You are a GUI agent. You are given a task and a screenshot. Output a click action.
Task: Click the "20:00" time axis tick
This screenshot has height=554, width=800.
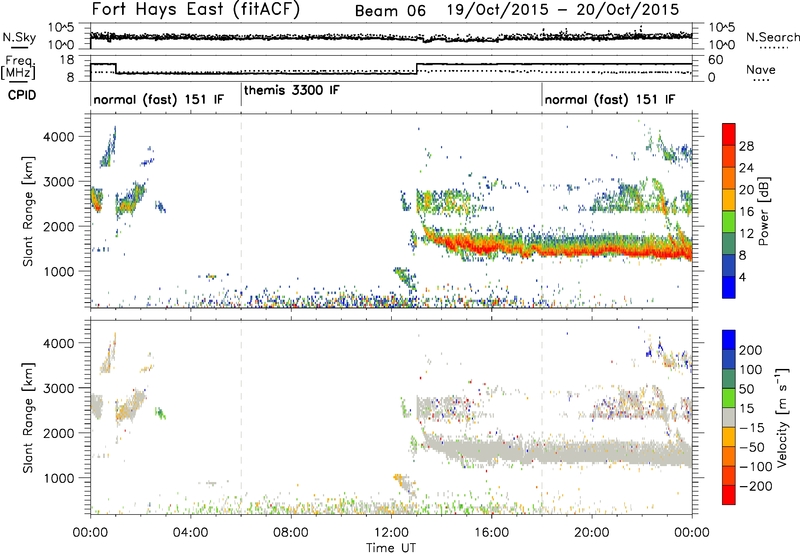pyautogui.click(x=592, y=533)
